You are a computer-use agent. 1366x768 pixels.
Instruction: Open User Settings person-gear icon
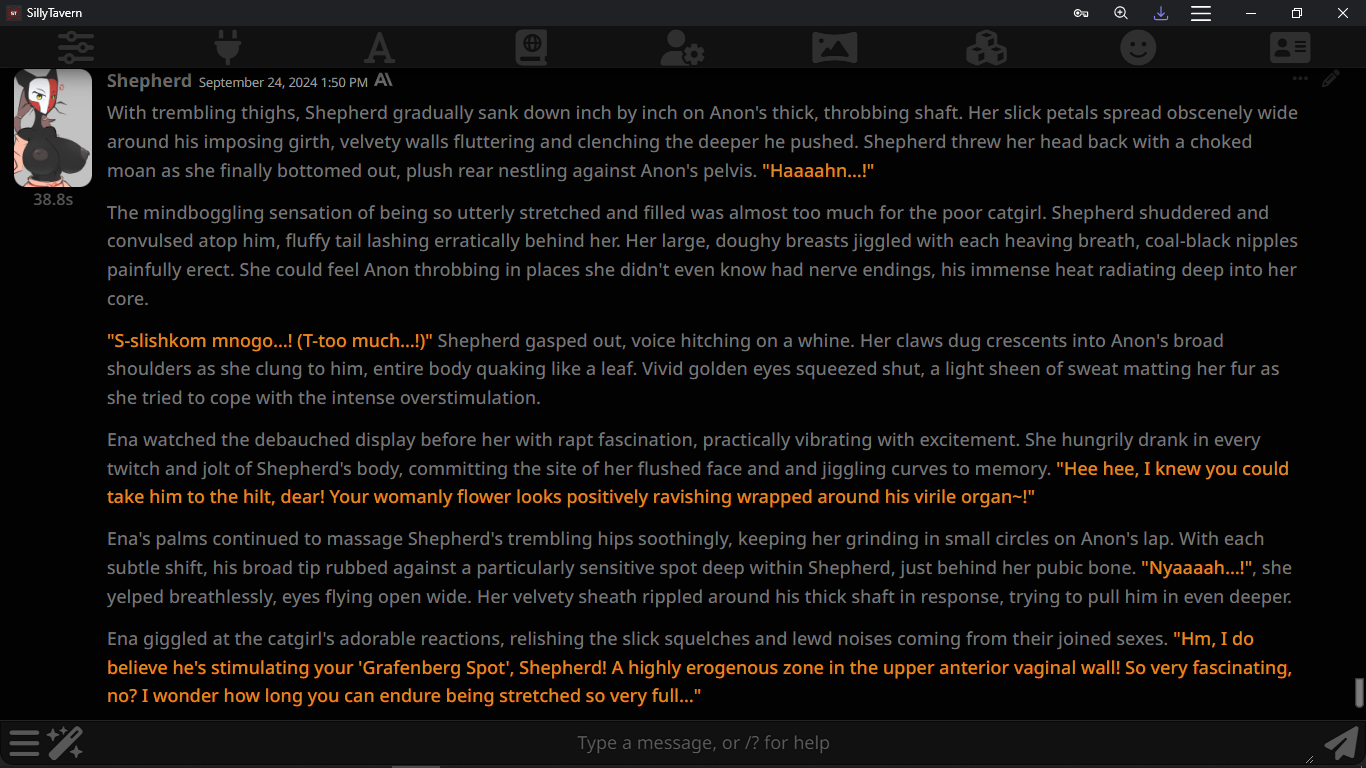pyautogui.click(x=683, y=47)
